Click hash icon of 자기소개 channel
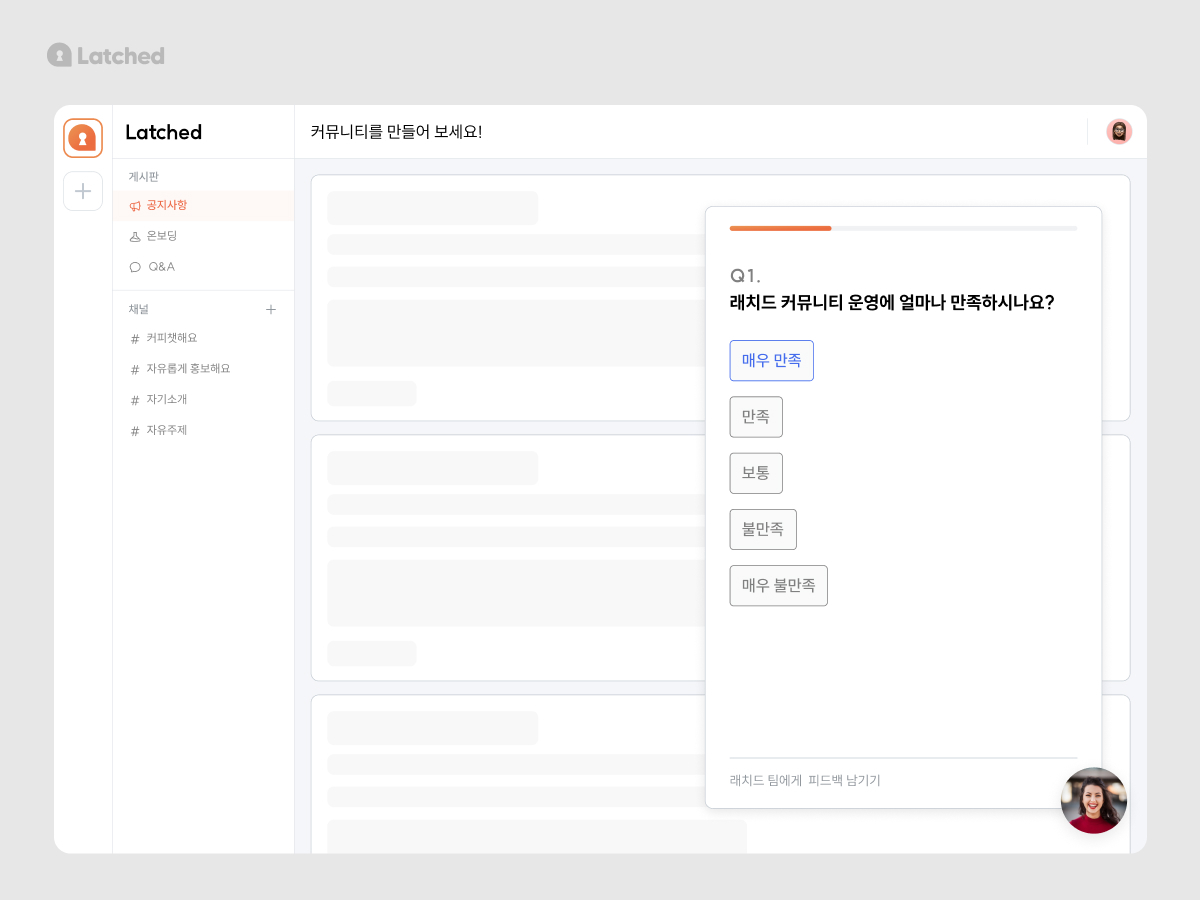 pos(135,400)
